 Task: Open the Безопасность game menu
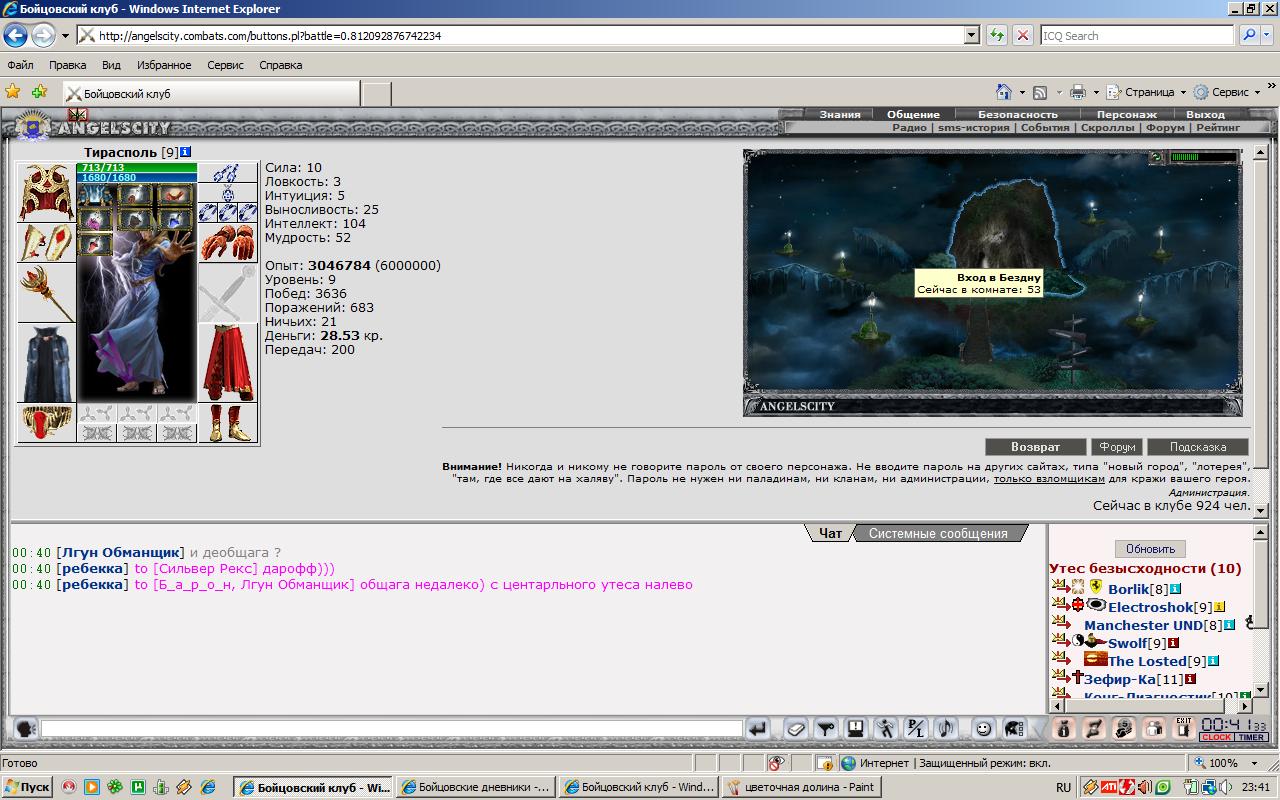coord(1017,114)
